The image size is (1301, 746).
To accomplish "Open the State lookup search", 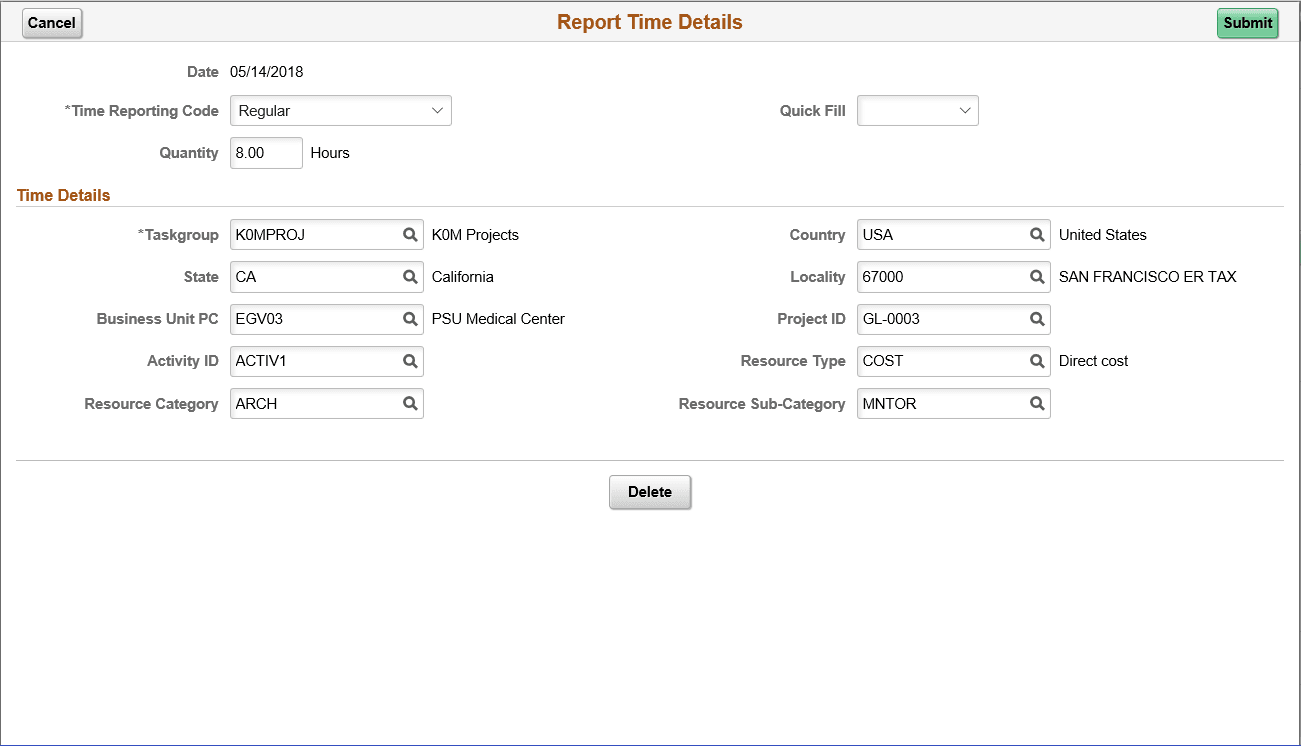I will click(410, 277).
